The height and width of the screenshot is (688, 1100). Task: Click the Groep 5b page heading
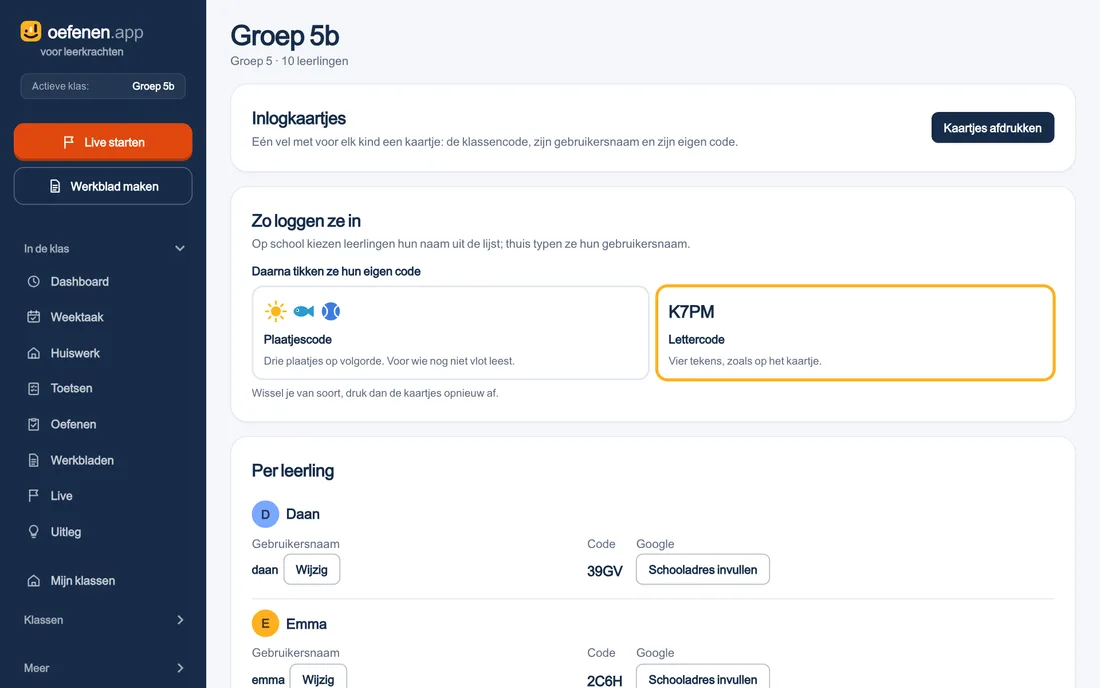pyautogui.click(x=285, y=36)
